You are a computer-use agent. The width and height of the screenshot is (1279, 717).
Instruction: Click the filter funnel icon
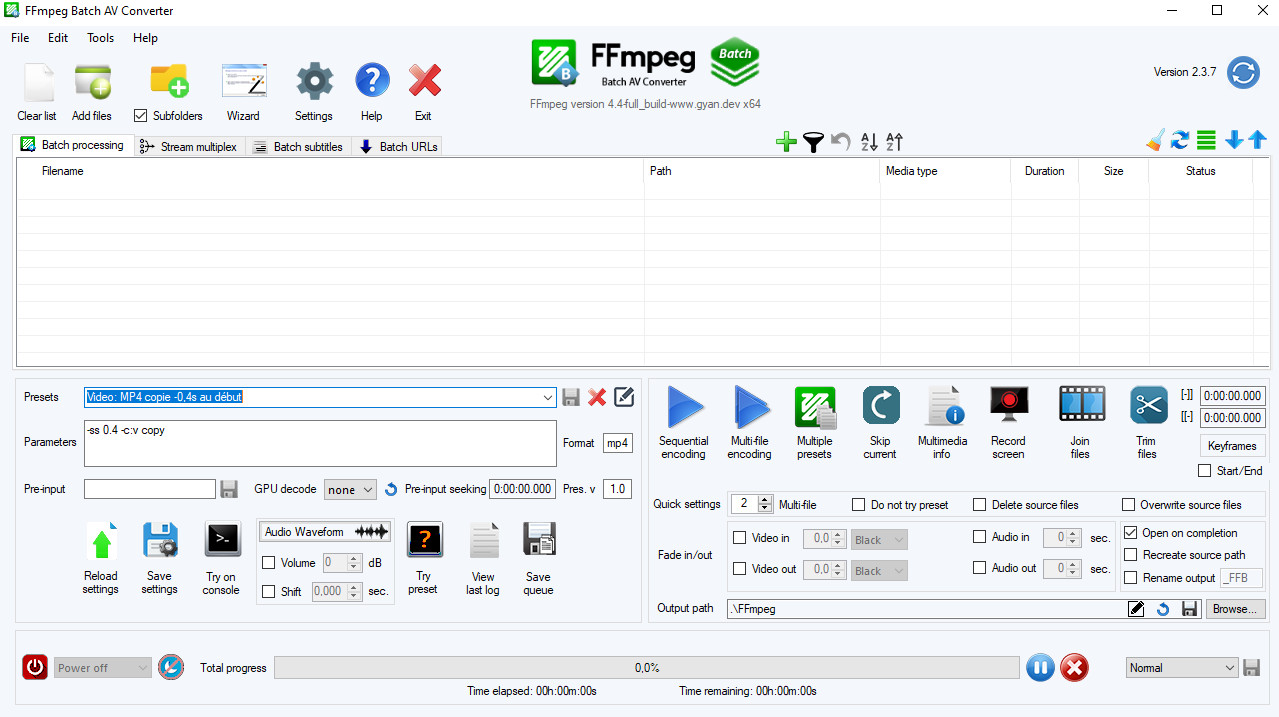pos(814,142)
